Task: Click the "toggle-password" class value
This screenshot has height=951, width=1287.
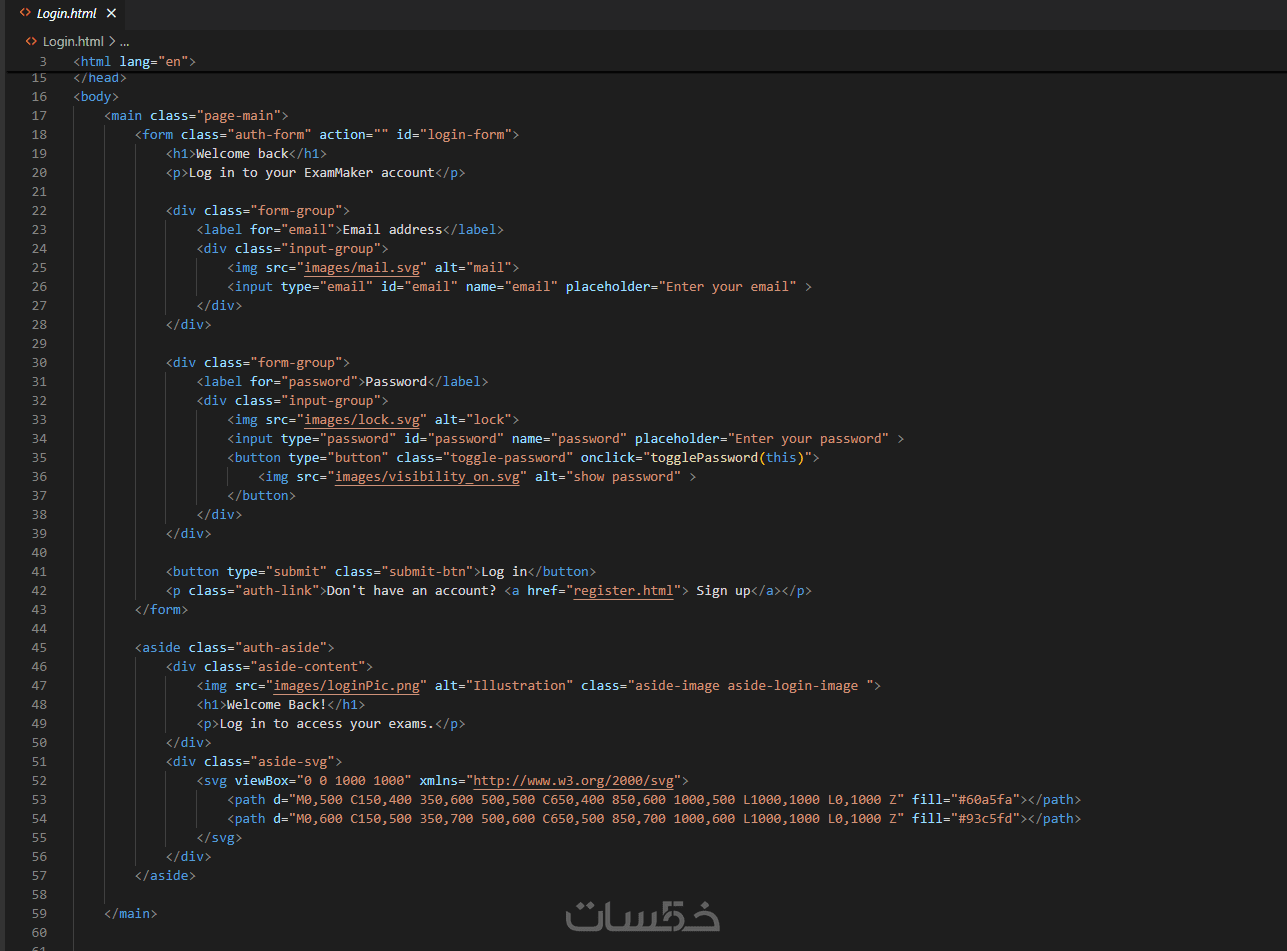Action: (x=508, y=457)
